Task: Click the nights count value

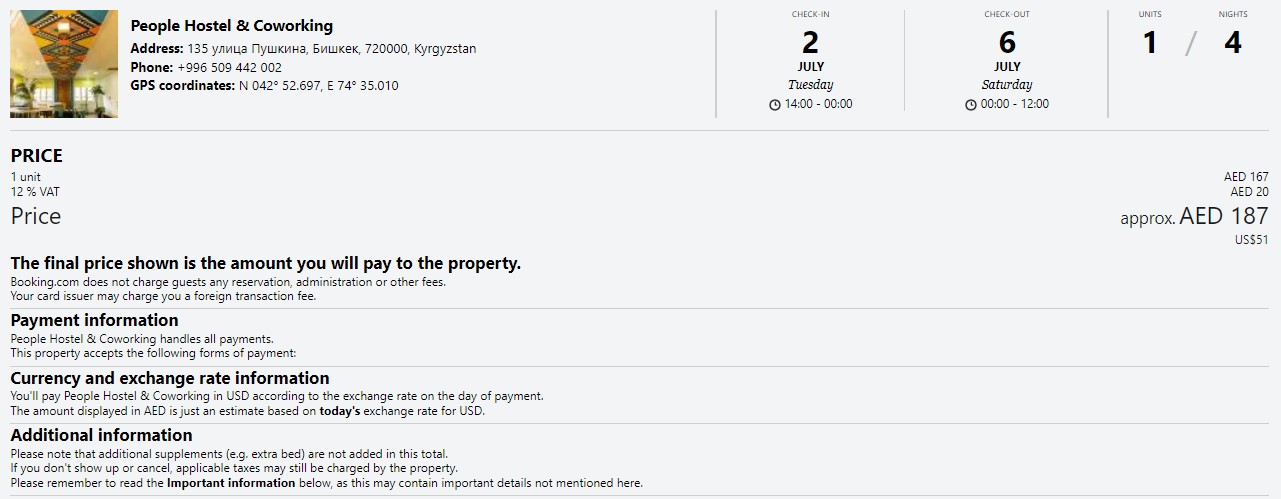Action: click(1233, 43)
